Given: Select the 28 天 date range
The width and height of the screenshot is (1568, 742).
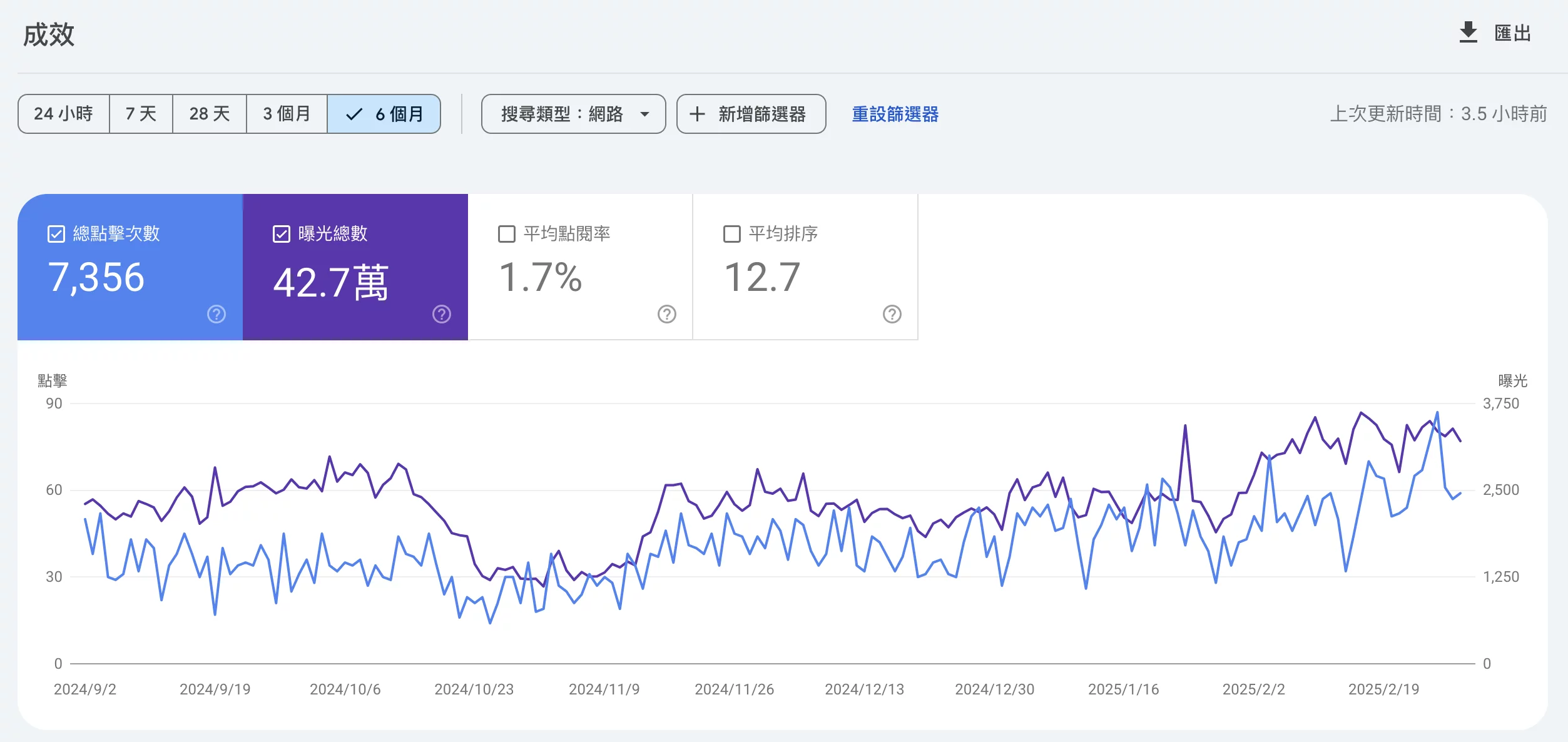Looking at the screenshot, I should point(210,114).
